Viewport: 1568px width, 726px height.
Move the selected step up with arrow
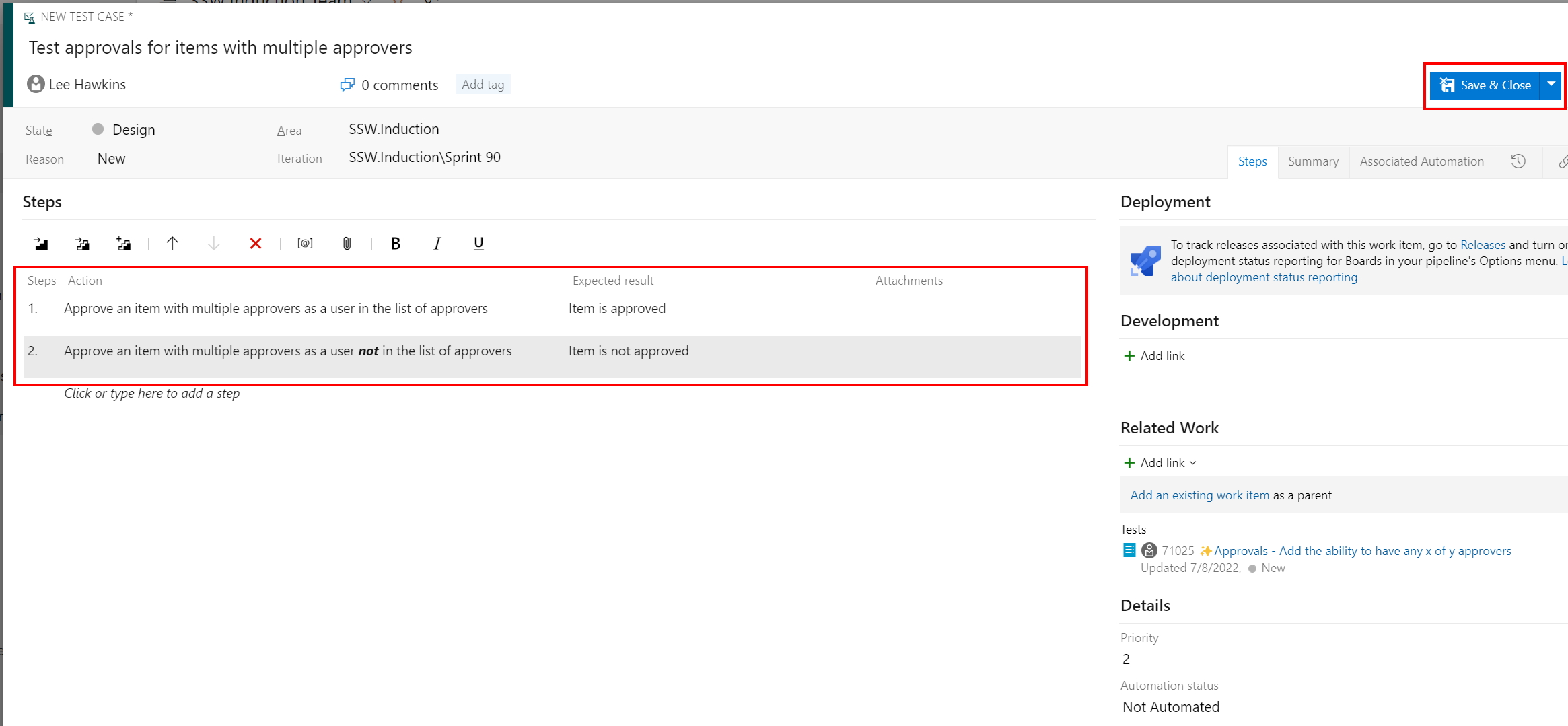172,244
